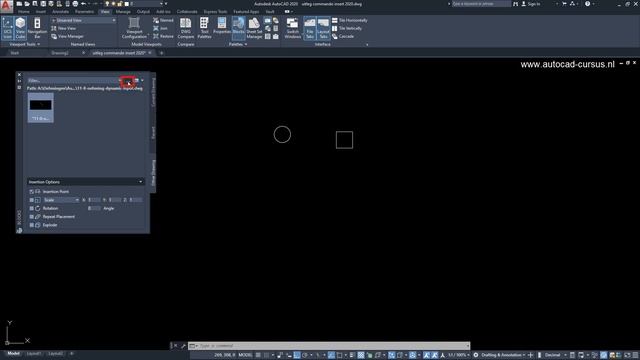Click Tile Vertically
The height and width of the screenshot is (360, 640).
(347, 28)
